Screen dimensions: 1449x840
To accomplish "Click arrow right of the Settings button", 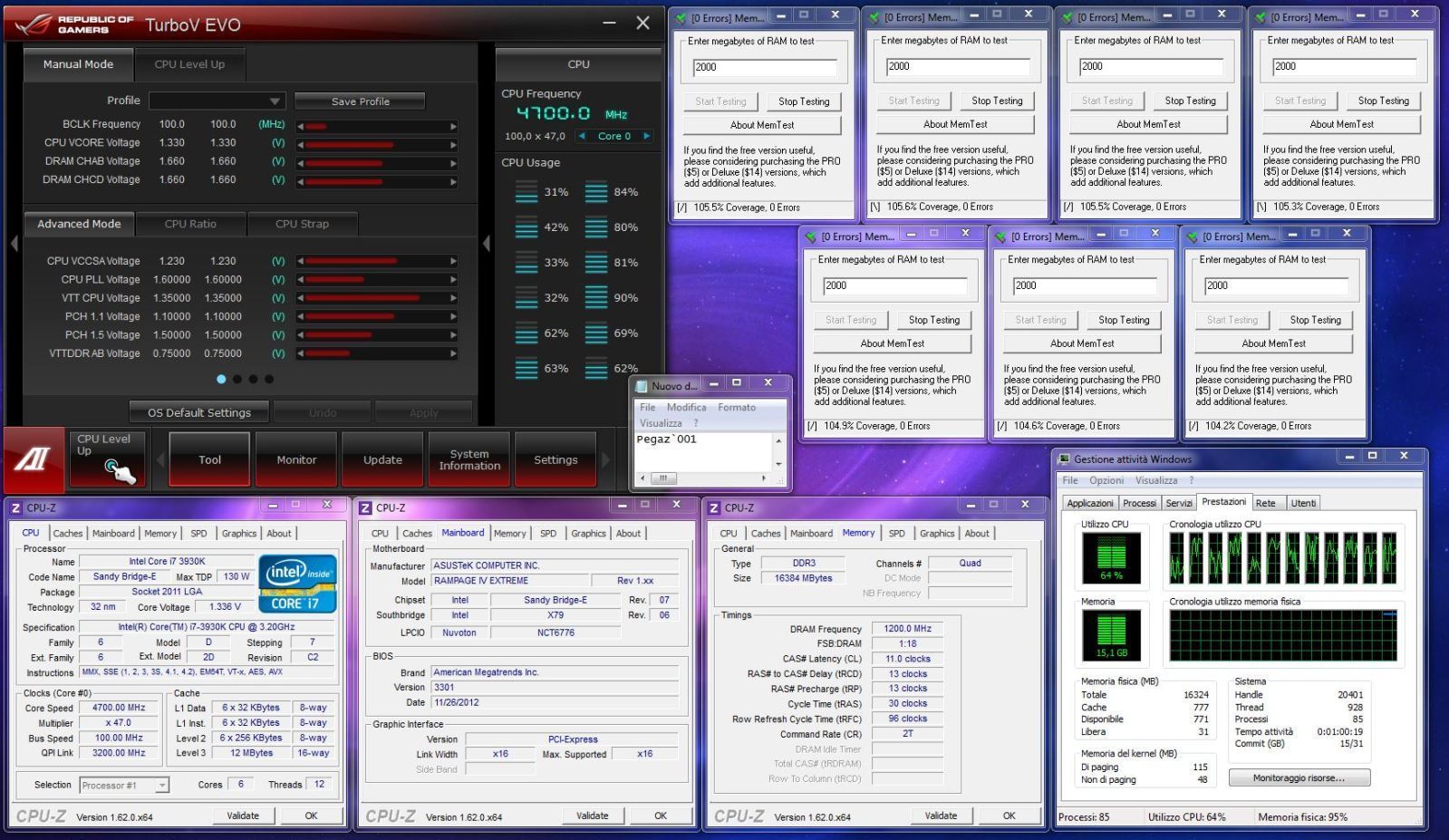I will coord(605,459).
